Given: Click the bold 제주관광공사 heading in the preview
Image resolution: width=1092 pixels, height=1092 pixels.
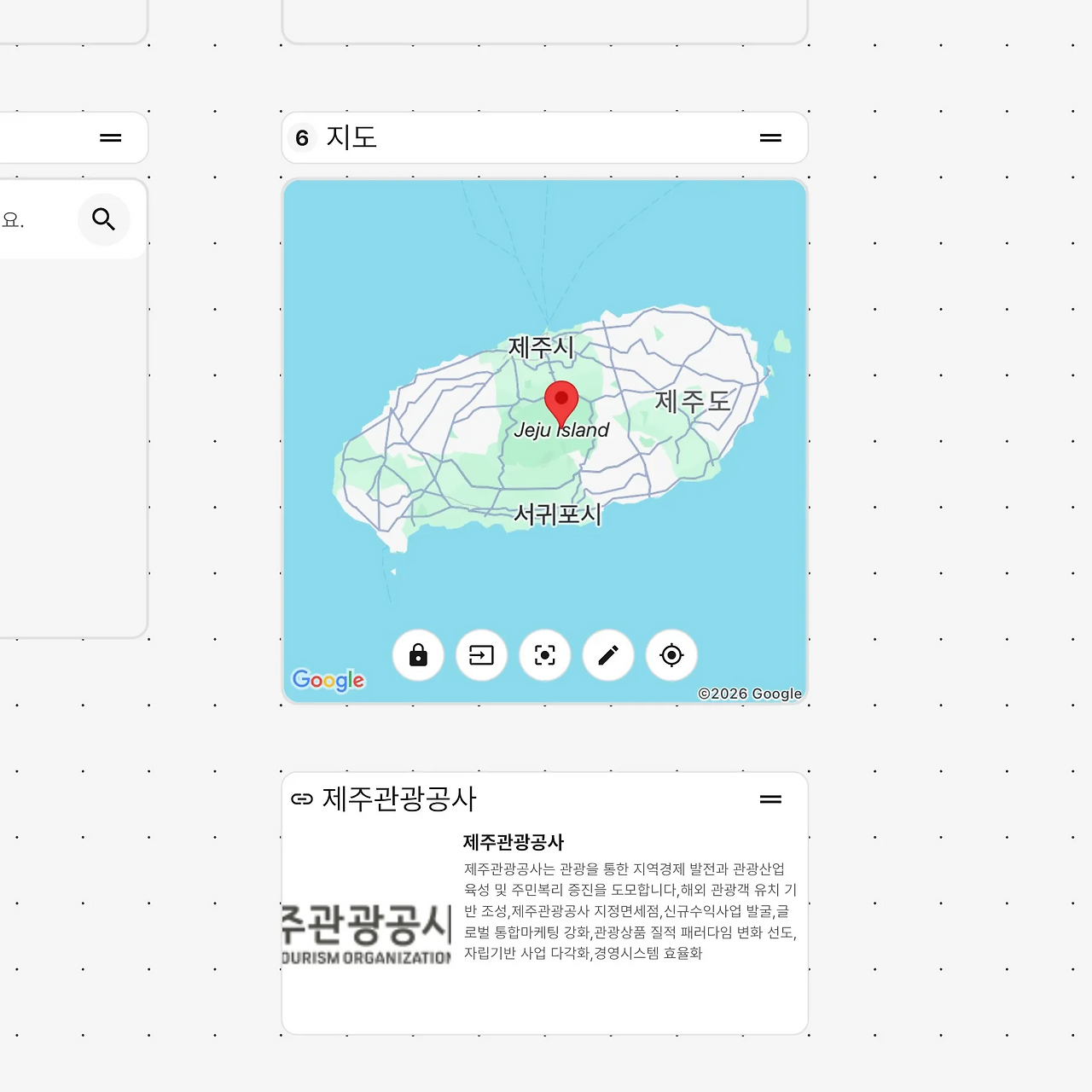Looking at the screenshot, I should 514,843.
